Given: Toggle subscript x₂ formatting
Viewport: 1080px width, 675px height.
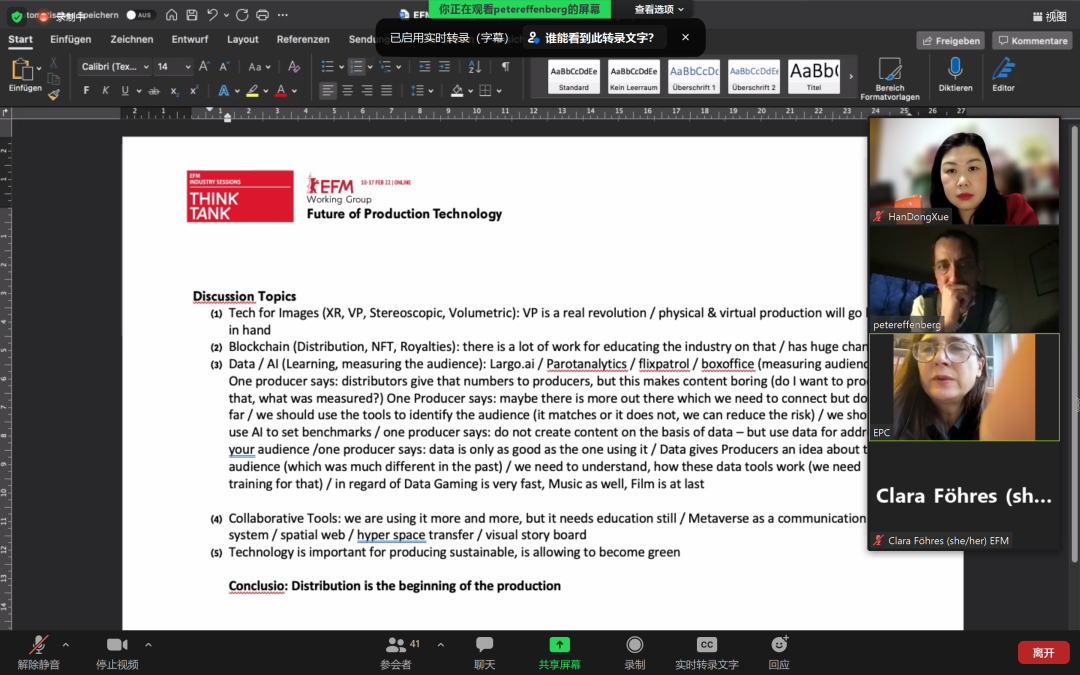Looking at the screenshot, I should [174, 90].
